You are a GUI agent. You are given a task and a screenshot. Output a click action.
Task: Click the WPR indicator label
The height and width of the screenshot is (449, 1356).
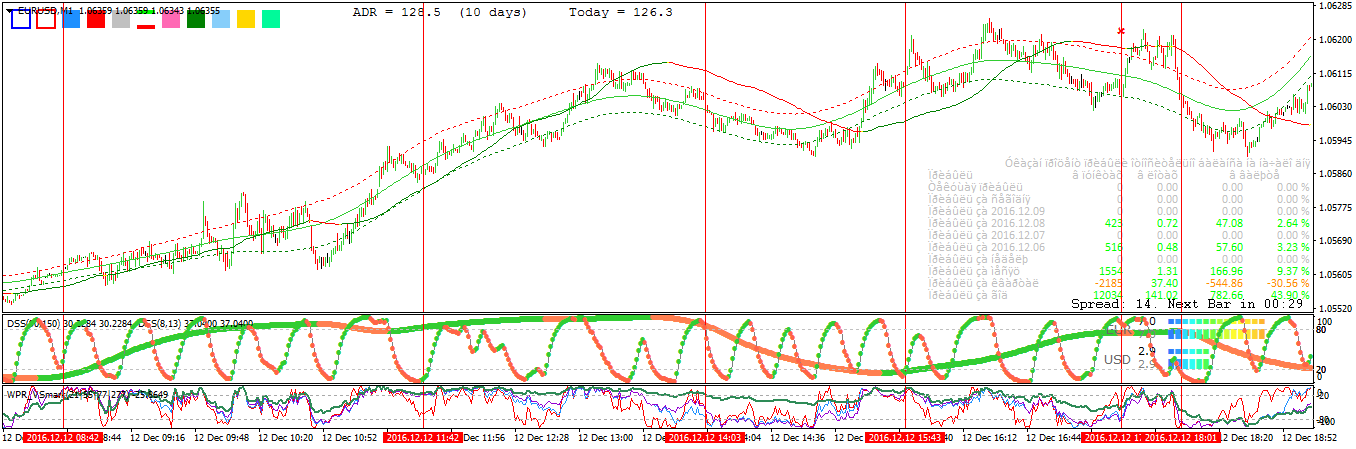pyautogui.click(x=88, y=394)
